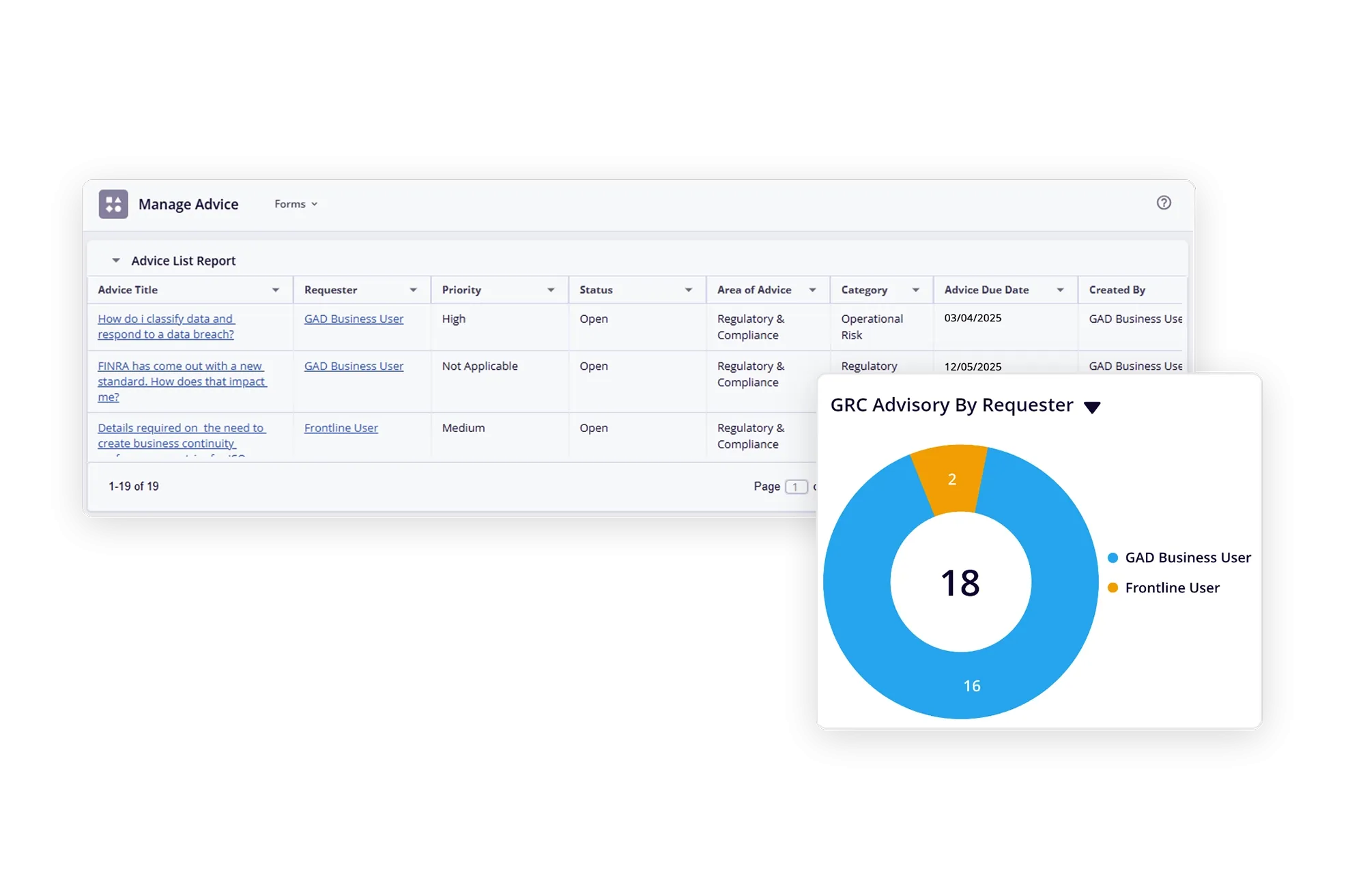
Task: Collapse the Advice List Report section
Action: 116,261
